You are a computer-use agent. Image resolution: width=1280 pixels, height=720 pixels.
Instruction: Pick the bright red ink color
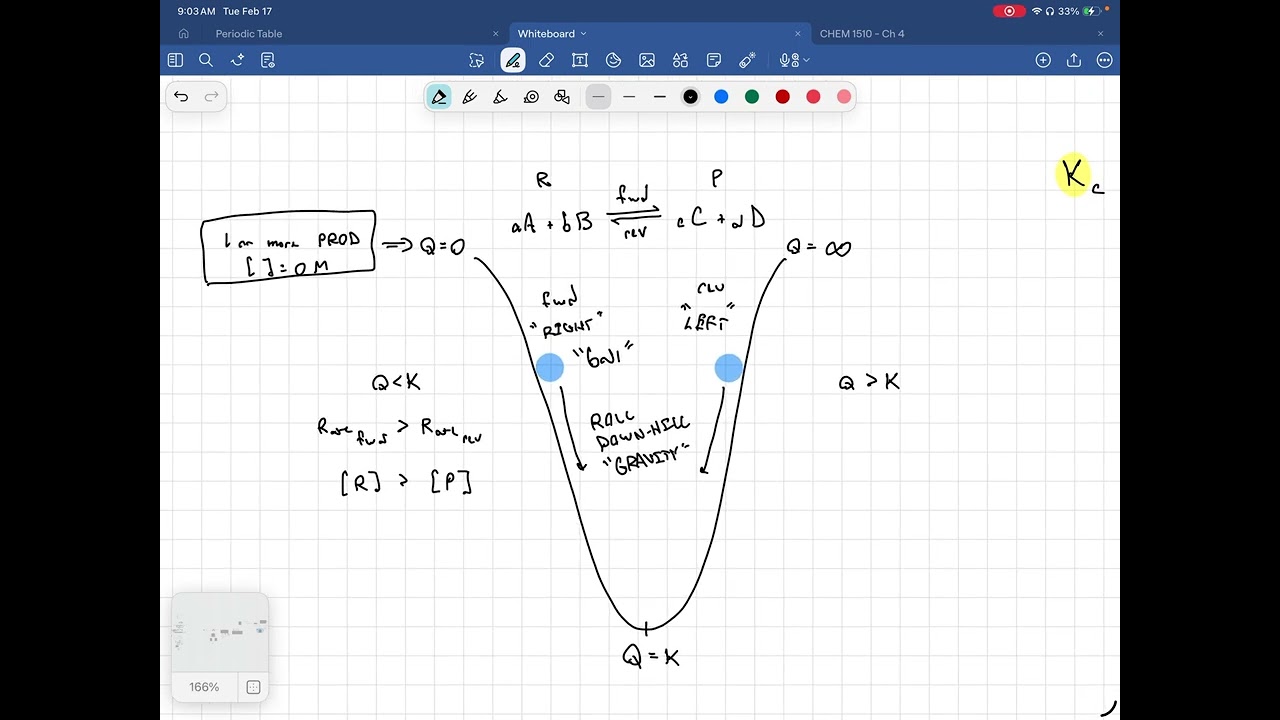813,97
